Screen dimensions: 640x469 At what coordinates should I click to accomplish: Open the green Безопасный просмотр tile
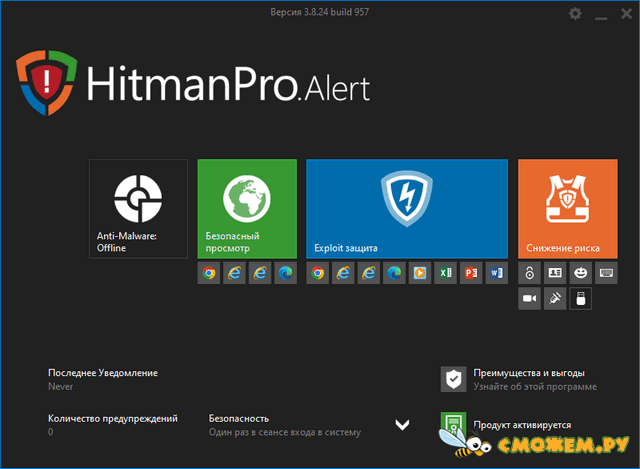[247, 209]
